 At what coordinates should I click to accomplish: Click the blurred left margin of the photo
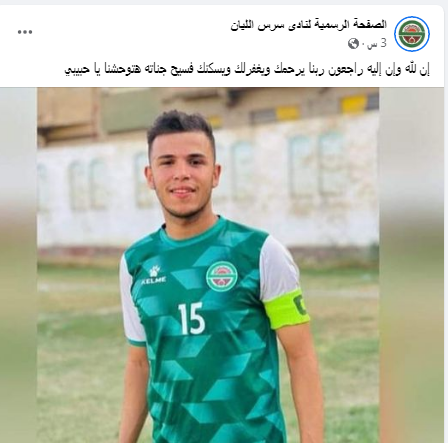(18, 265)
